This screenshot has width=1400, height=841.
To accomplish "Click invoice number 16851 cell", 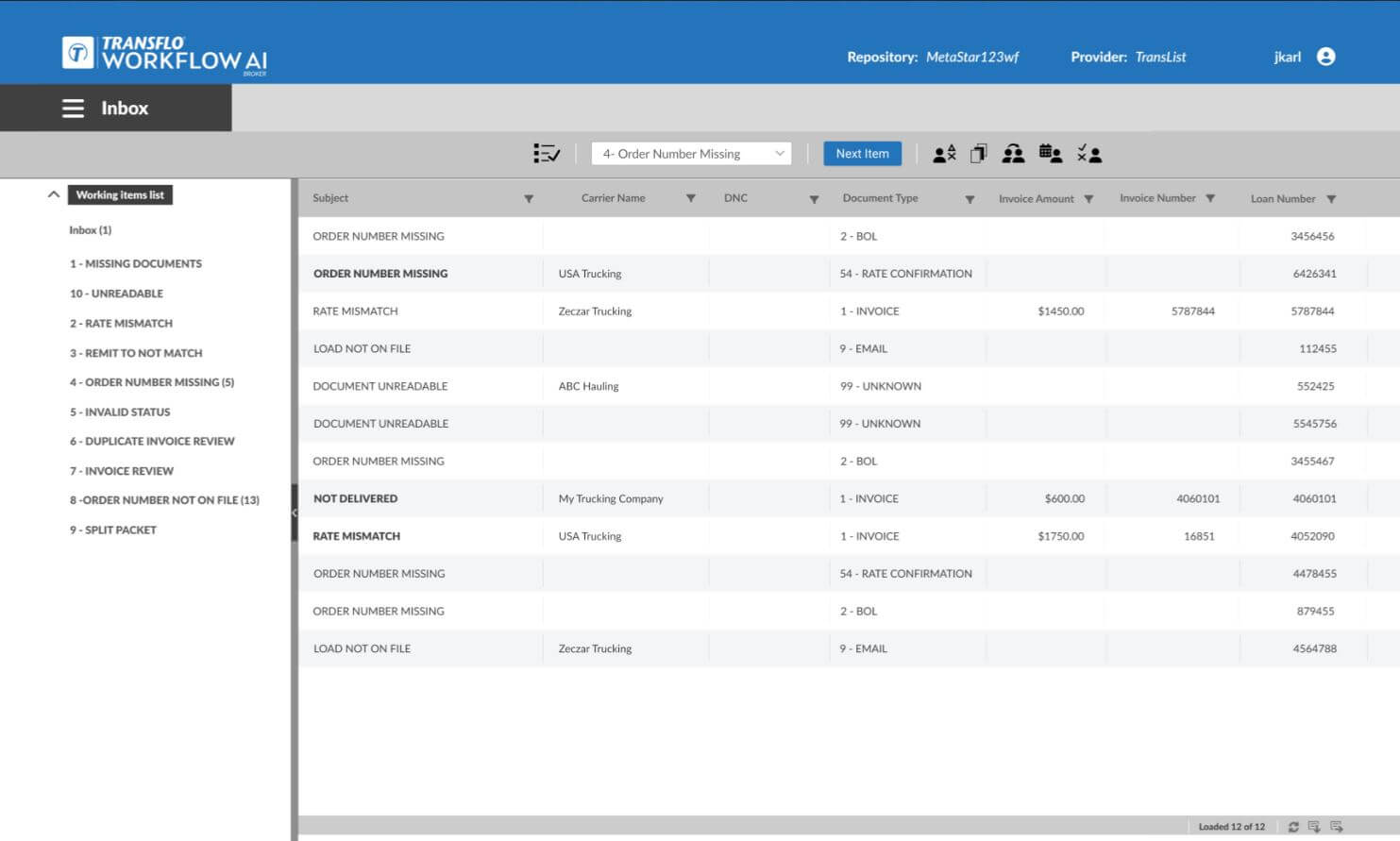I will pos(1199,536).
